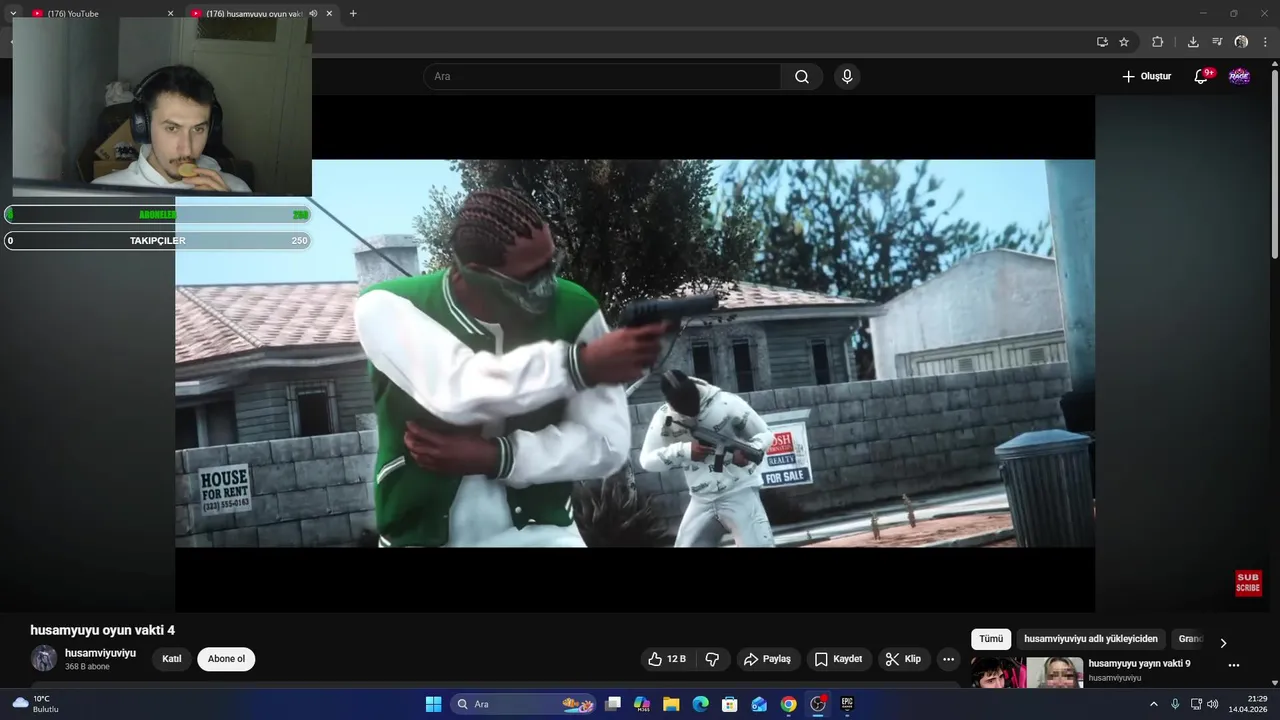Screen dimensions: 1280x720
Task: Switch to the first (176) YouTube tab
Action: (95, 14)
